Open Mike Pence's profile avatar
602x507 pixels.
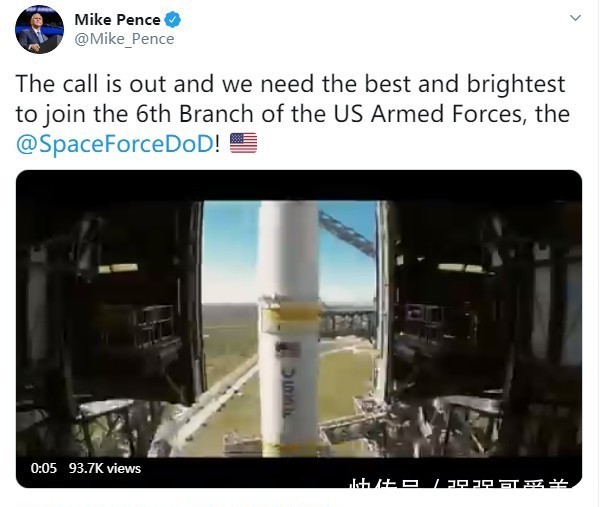39,29
